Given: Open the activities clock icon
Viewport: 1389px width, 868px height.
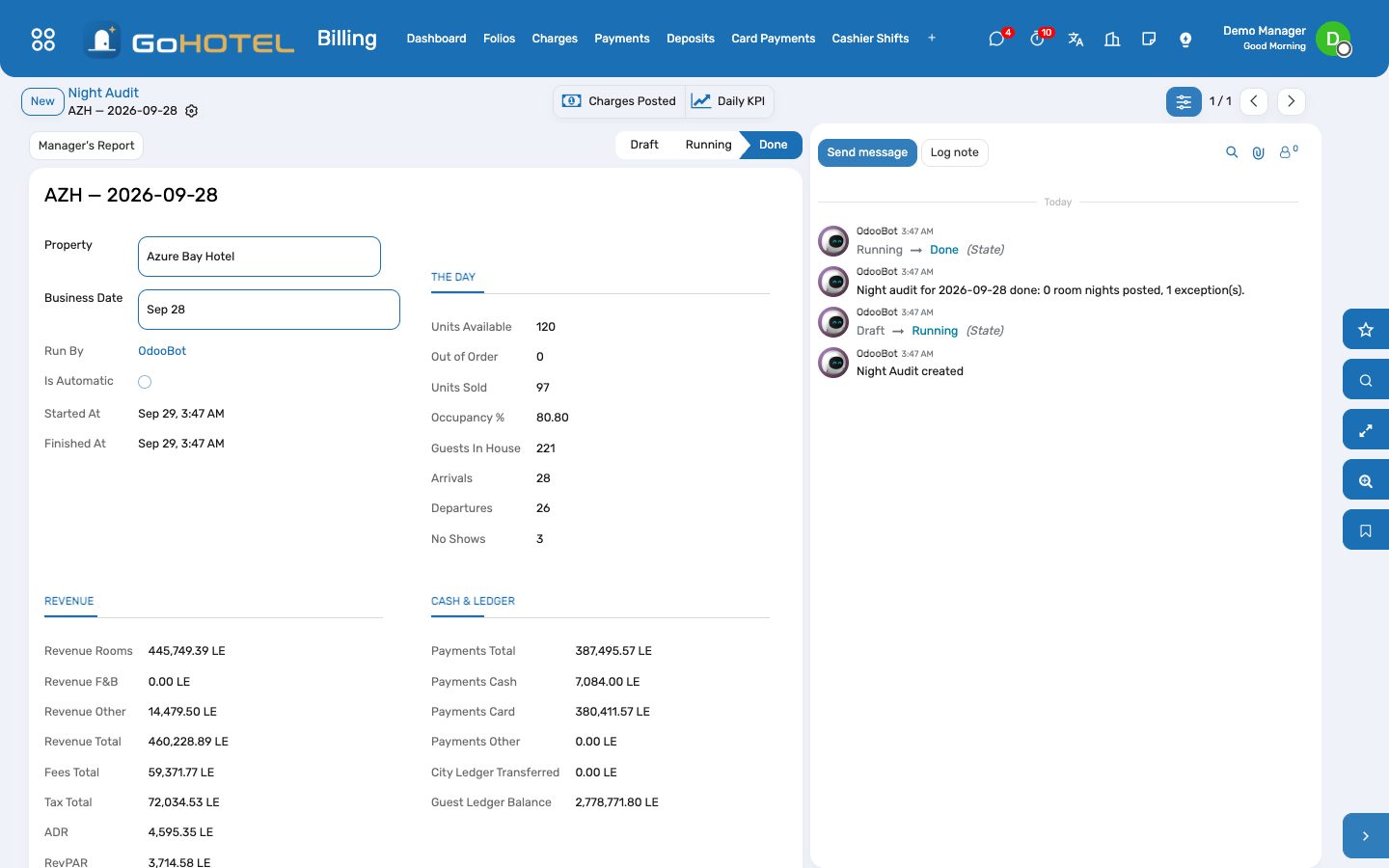Looking at the screenshot, I should [x=1037, y=39].
